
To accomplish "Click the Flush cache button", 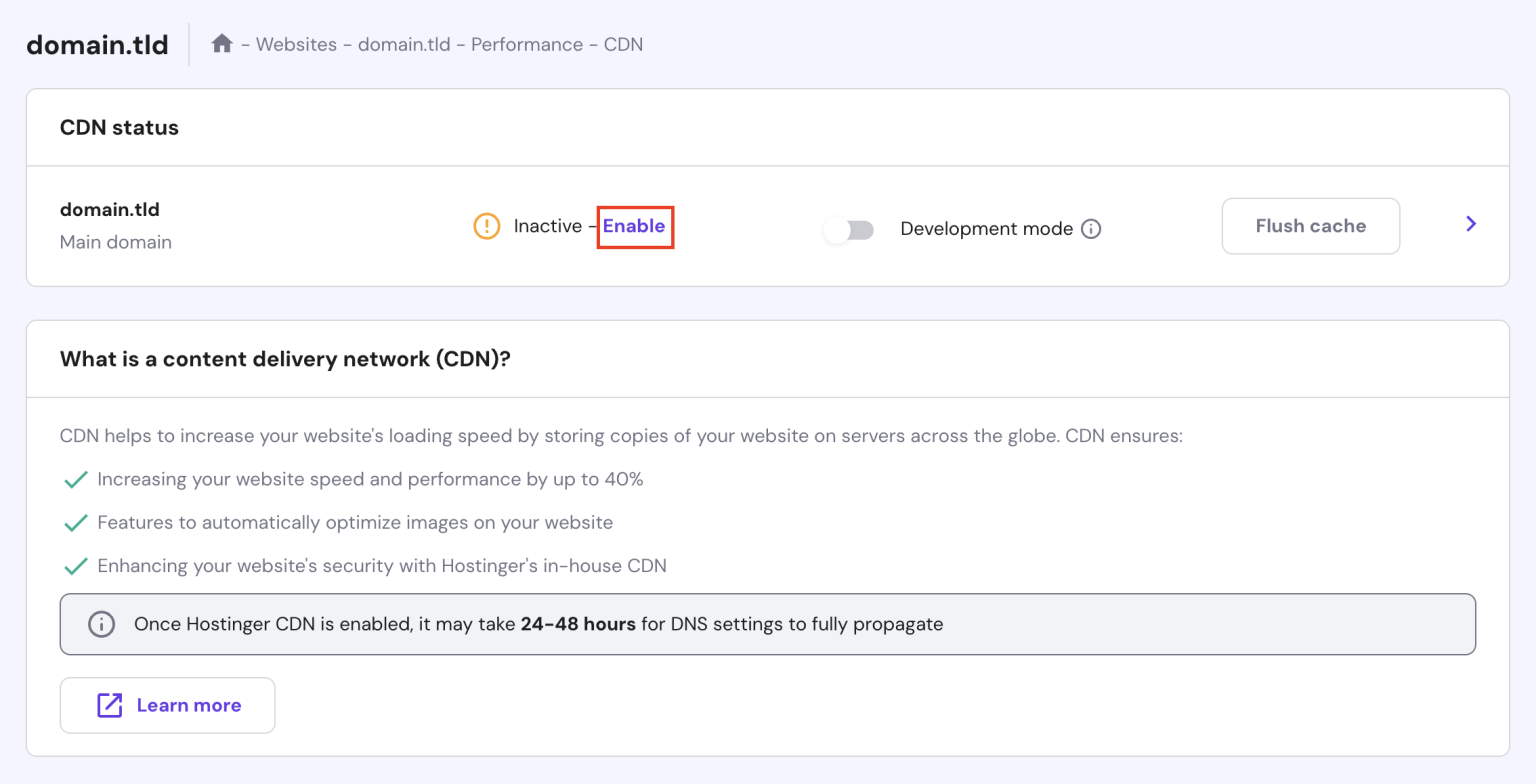I will 1310,225.
